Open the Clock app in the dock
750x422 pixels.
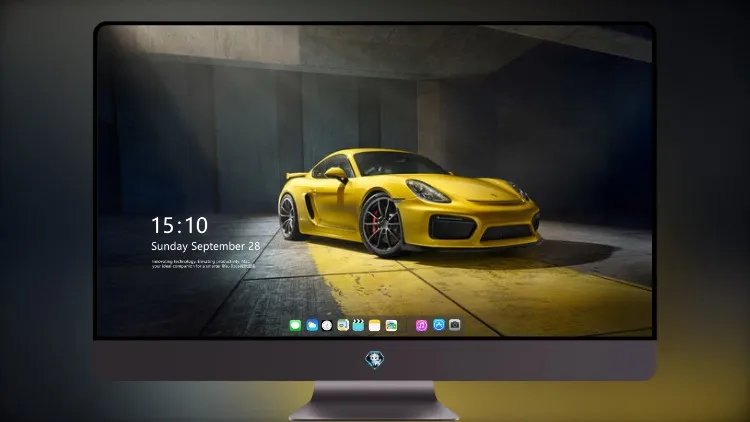pyautogui.click(x=327, y=325)
